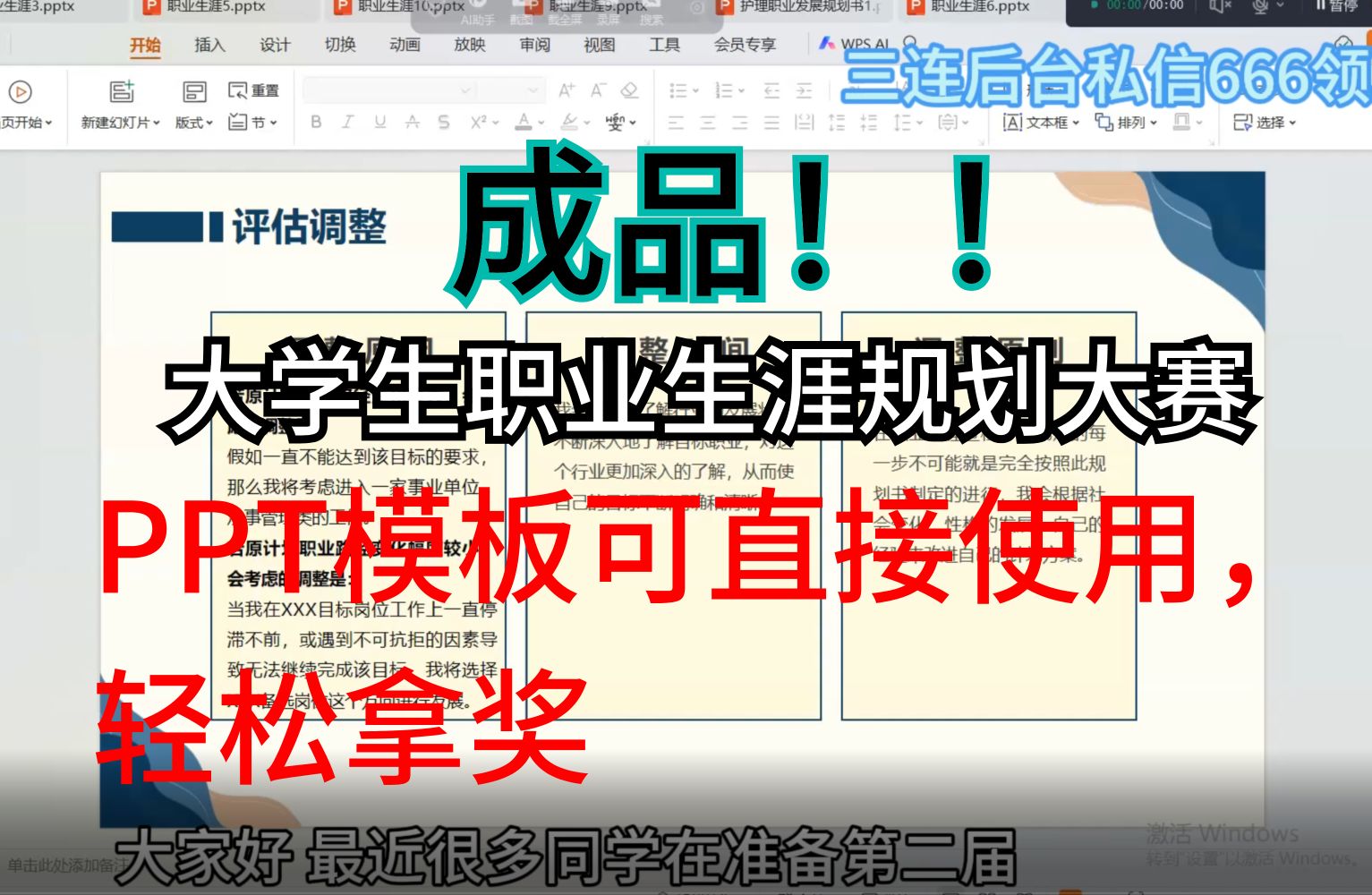Expand the Layout (版式) dropdown arrow
This screenshot has width=1372, height=895.
click(210, 123)
